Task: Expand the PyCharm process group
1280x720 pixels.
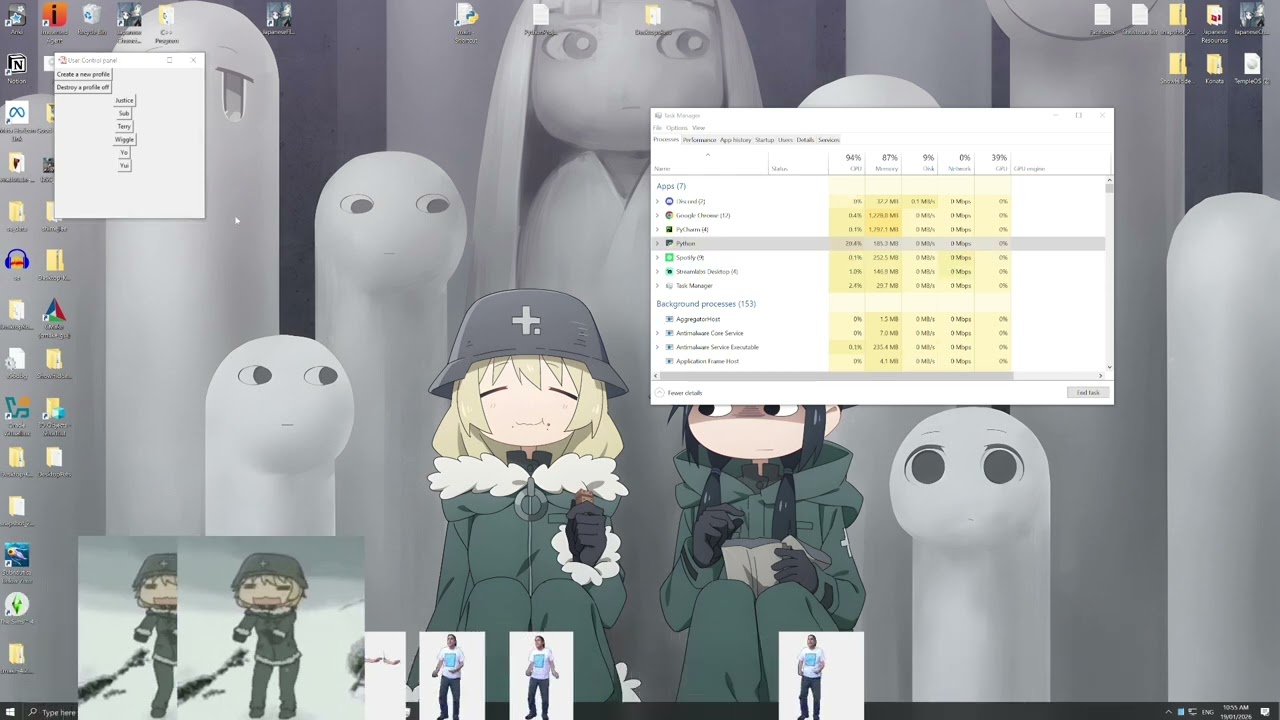Action: [x=657, y=229]
